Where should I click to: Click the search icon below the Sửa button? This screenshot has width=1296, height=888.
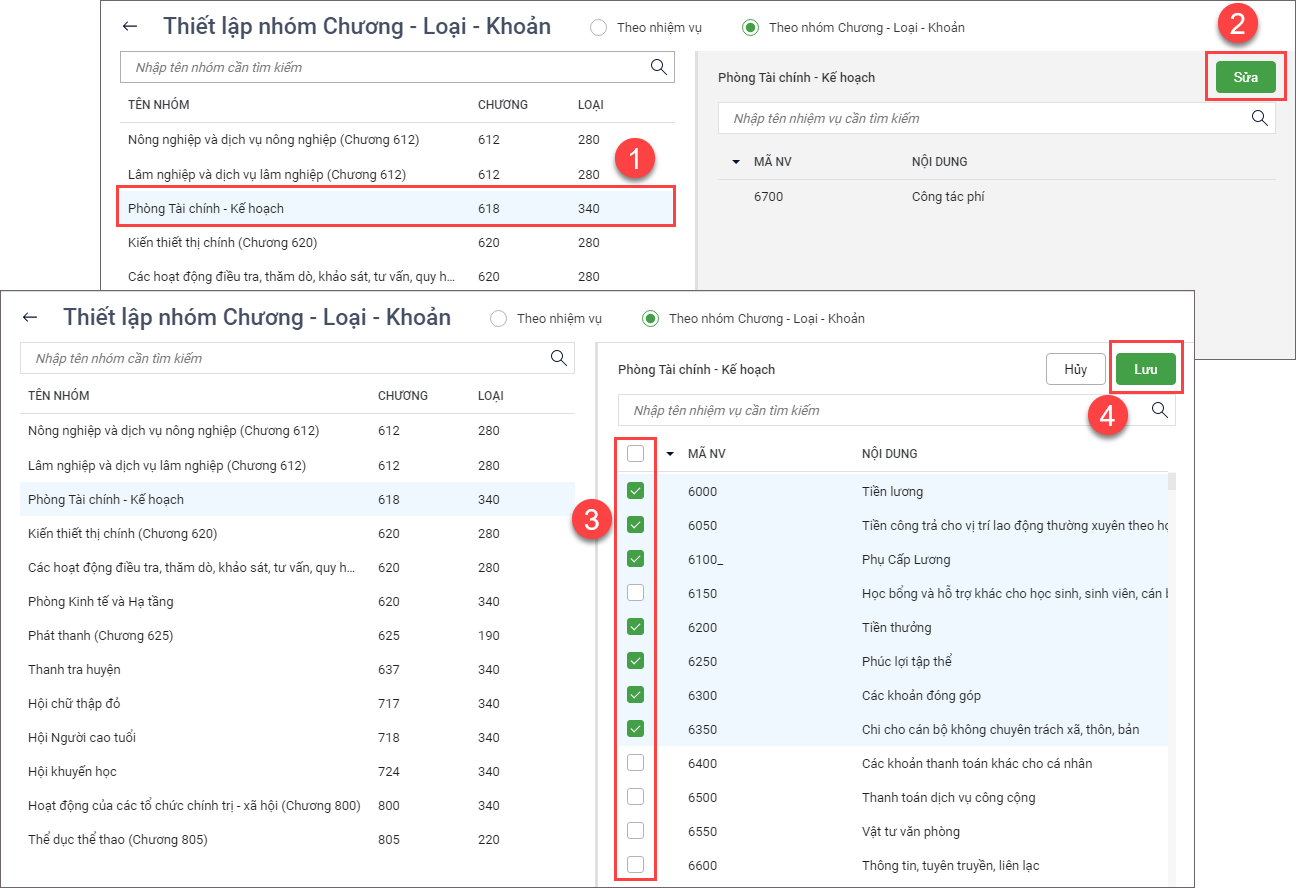[x=1259, y=118]
